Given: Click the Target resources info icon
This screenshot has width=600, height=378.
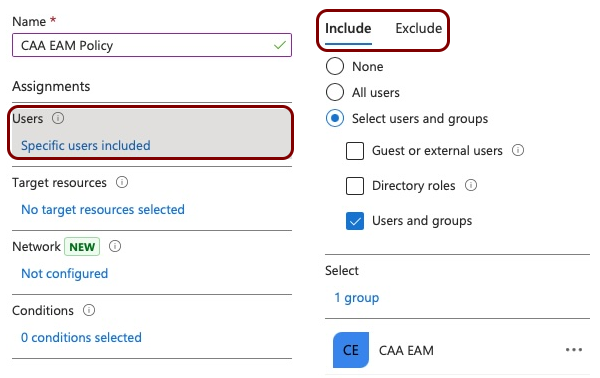Looking at the screenshot, I should [122, 182].
